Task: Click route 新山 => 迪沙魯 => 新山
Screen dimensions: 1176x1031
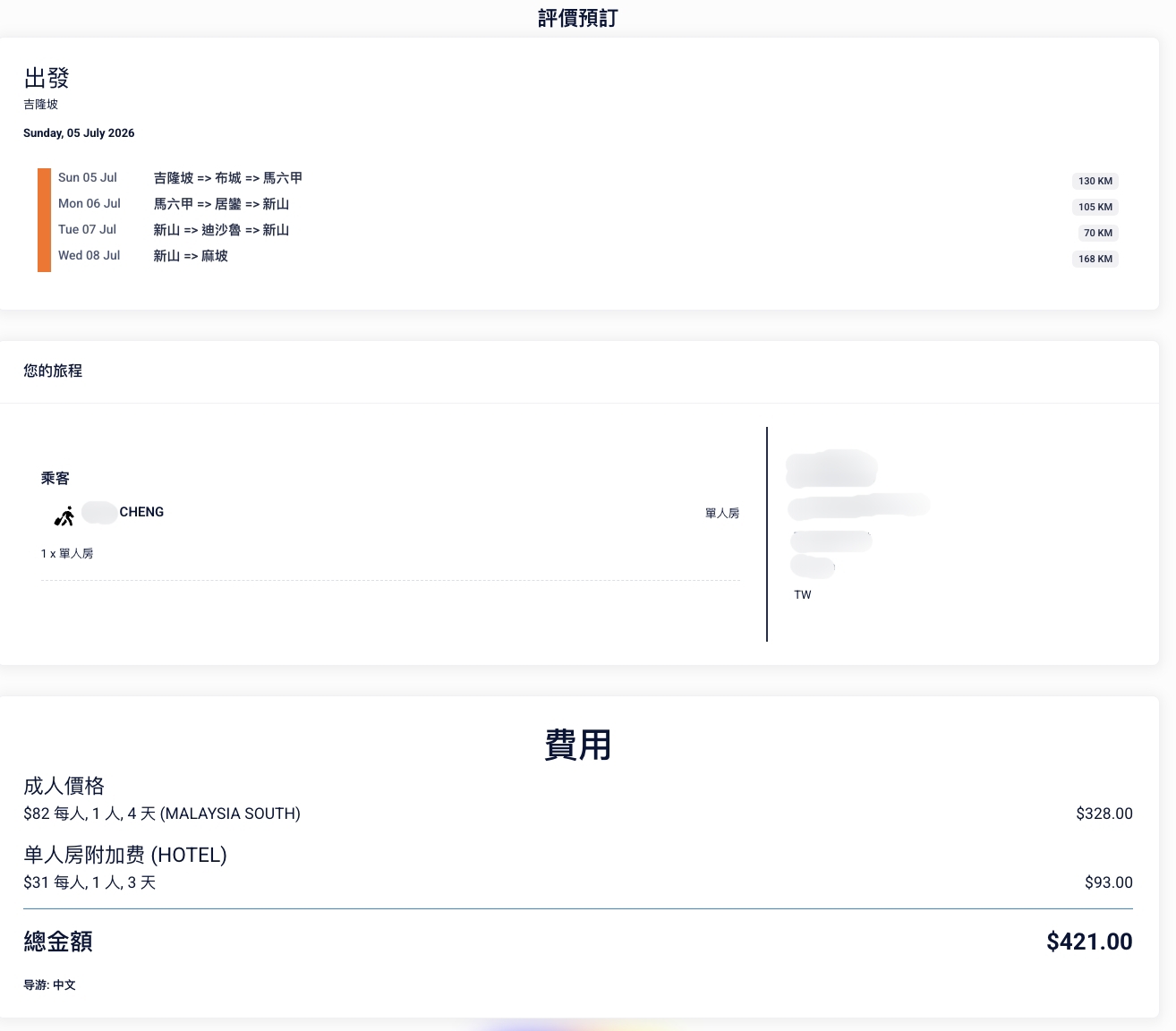Action: pos(221,230)
